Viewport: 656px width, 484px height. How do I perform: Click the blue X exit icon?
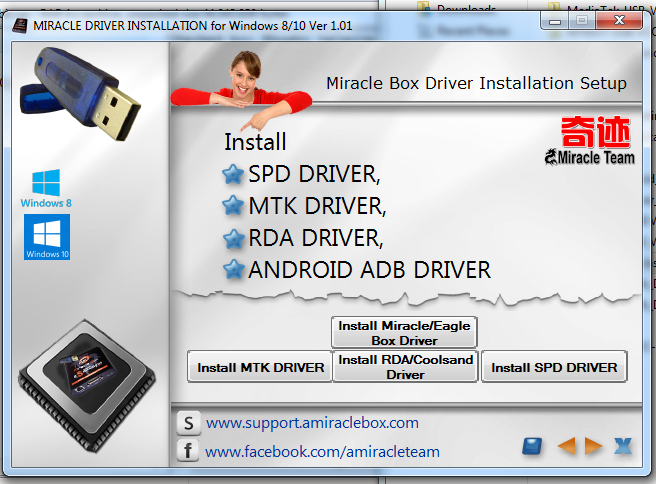623,446
